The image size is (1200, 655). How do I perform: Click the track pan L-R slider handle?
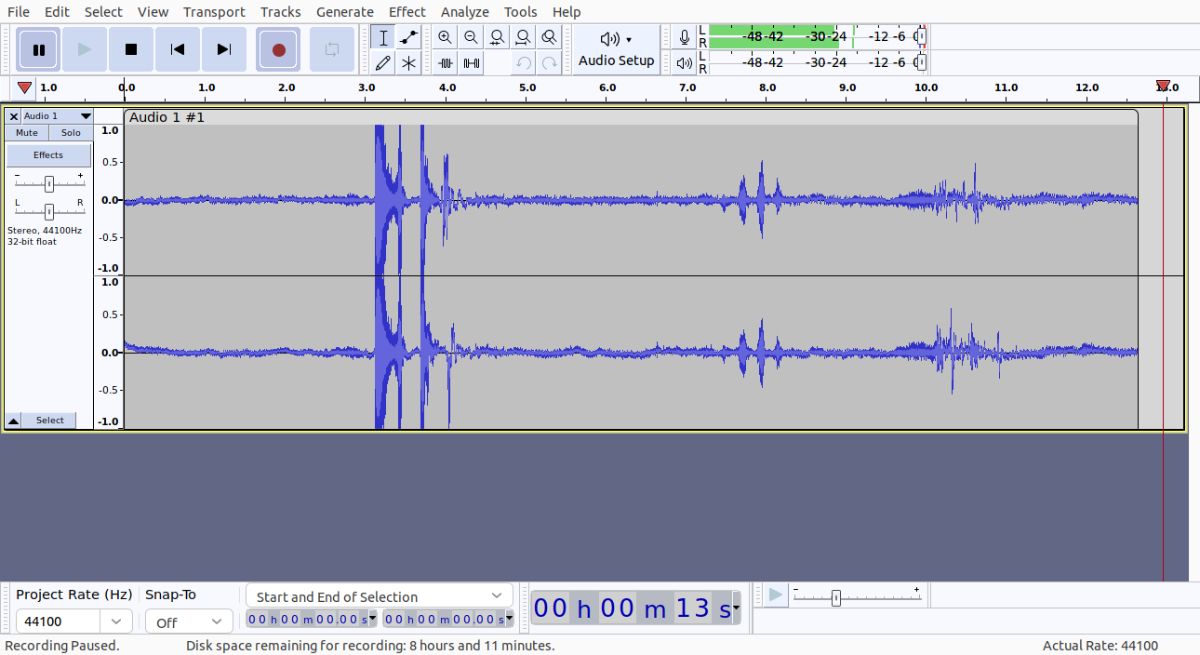48,211
